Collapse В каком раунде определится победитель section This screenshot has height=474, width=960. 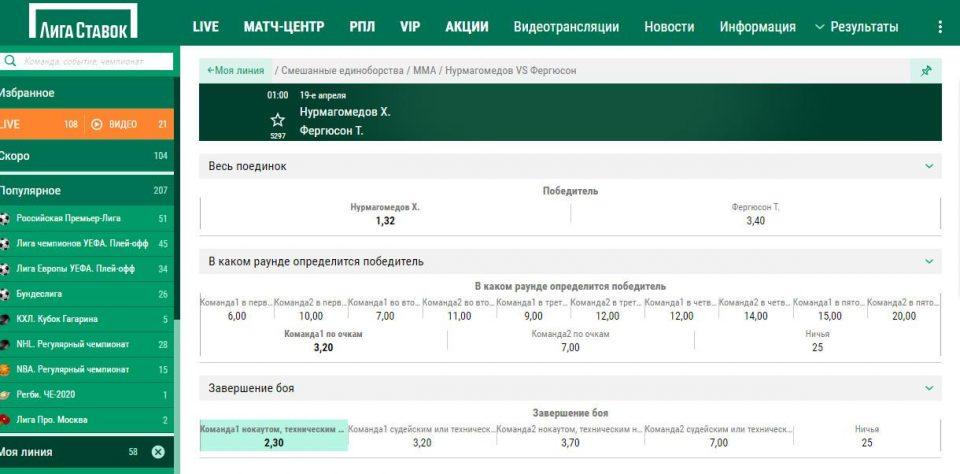coord(929,262)
